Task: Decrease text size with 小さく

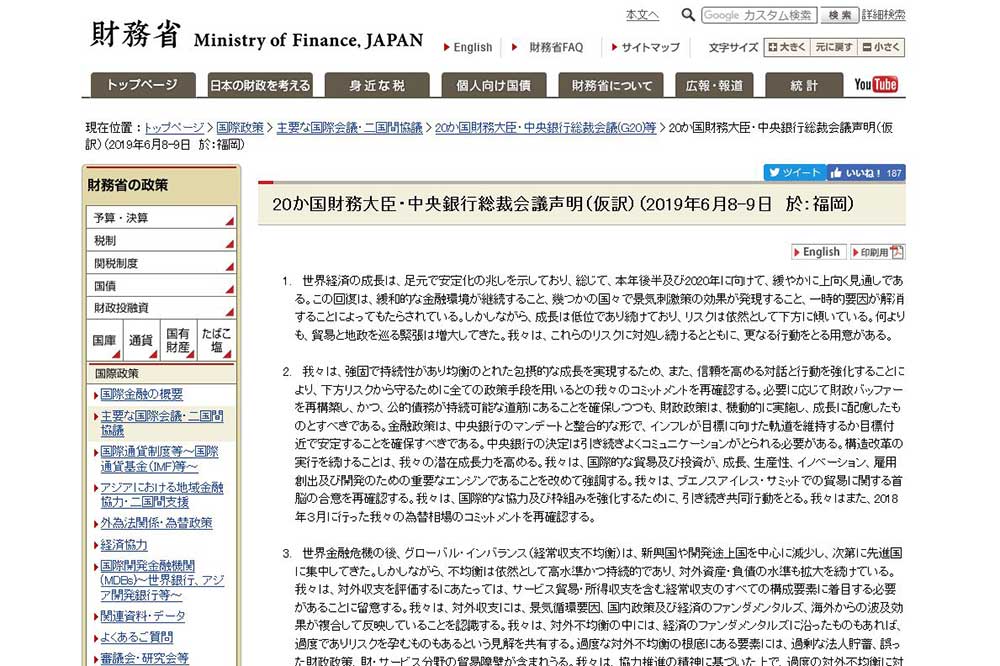Action: pos(881,47)
